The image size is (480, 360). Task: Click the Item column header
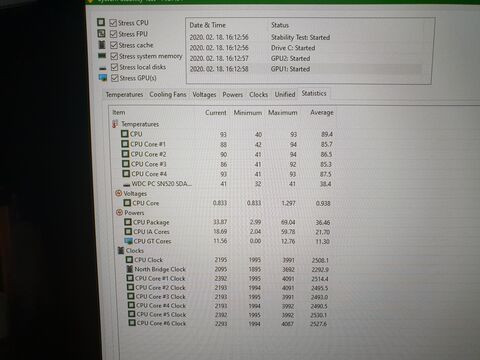(119, 113)
